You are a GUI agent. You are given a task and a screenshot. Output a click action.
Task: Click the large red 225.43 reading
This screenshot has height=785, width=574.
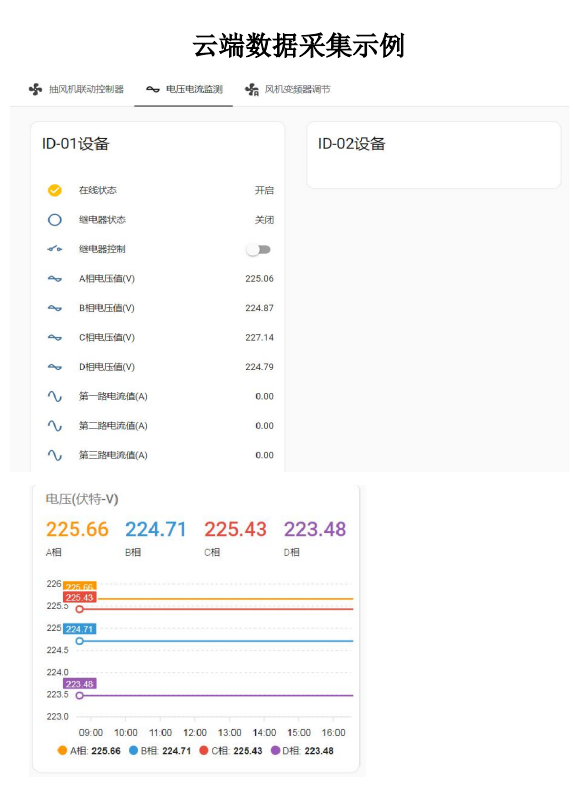235,529
